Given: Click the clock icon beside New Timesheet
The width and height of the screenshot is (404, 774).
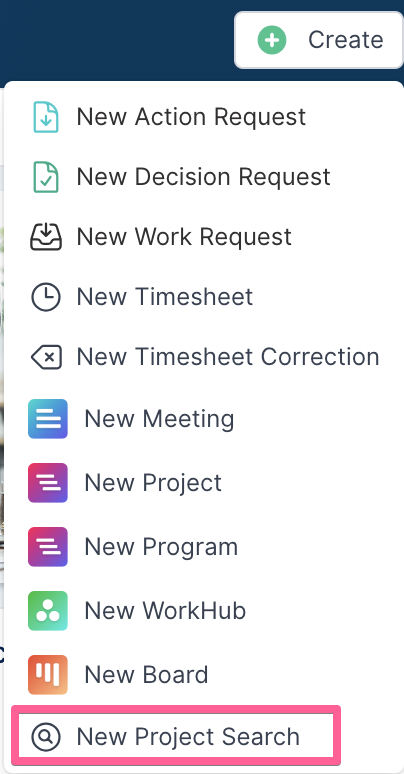Looking at the screenshot, I should (x=46, y=297).
